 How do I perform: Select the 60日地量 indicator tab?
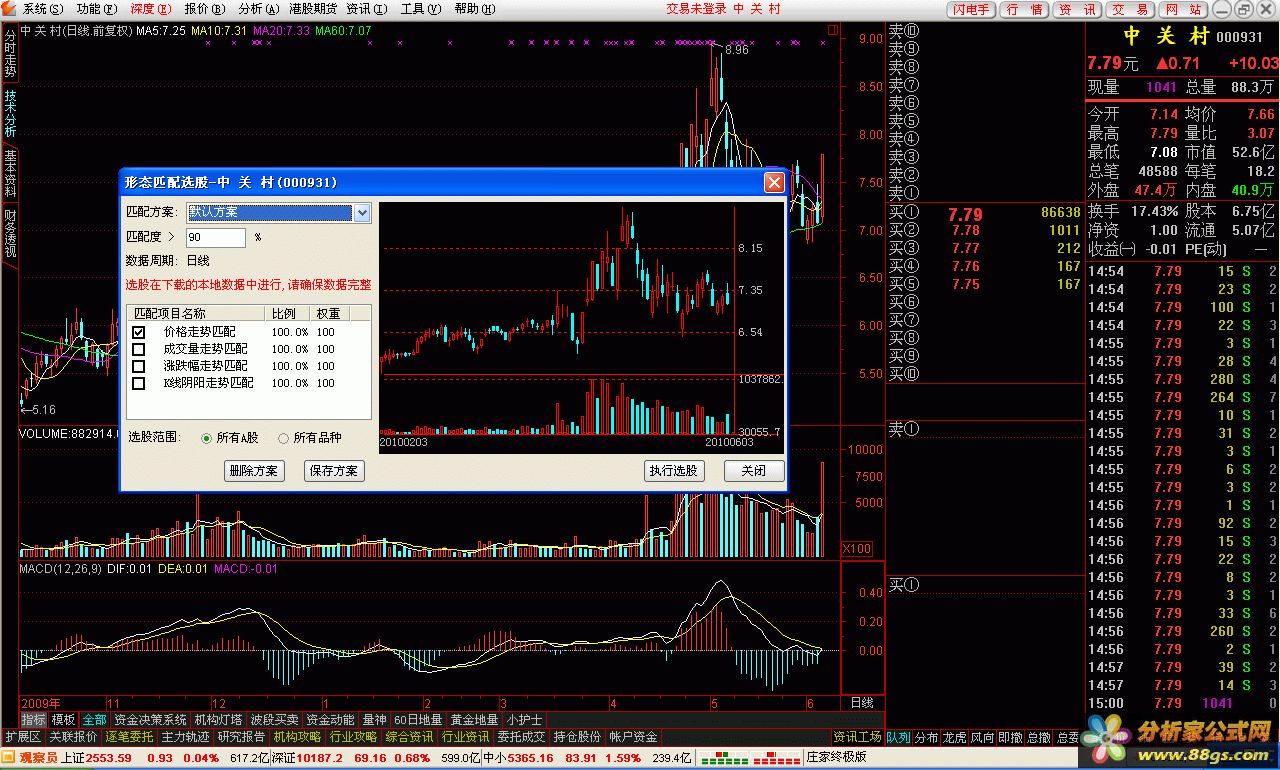tap(418, 720)
